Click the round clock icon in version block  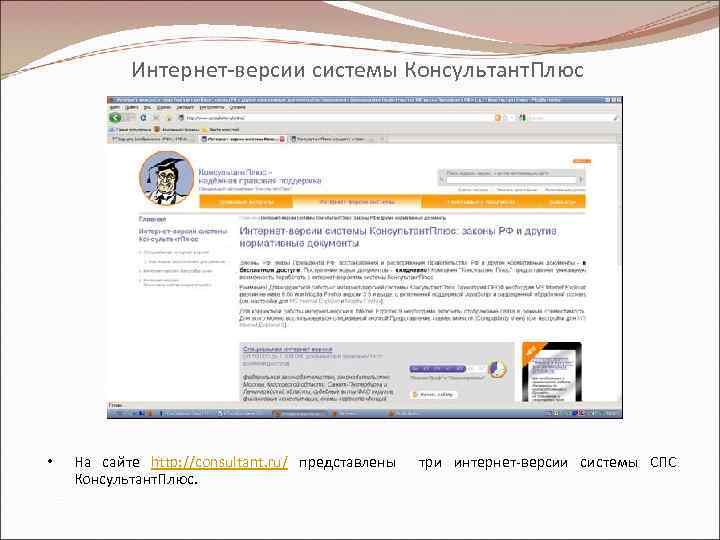point(496,369)
